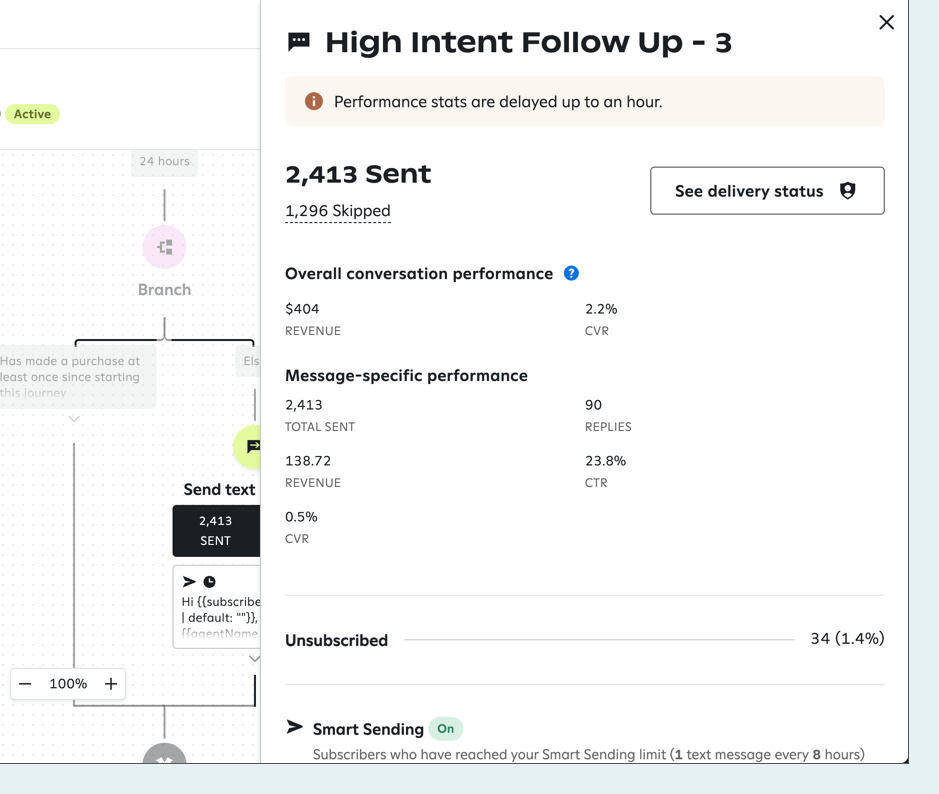Click the Active status badge

click(x=32, y=114)
